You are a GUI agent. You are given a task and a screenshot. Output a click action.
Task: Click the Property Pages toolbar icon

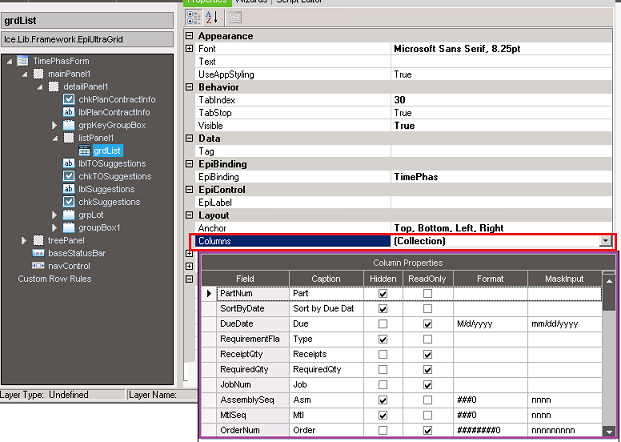click(x=235, y=17)
